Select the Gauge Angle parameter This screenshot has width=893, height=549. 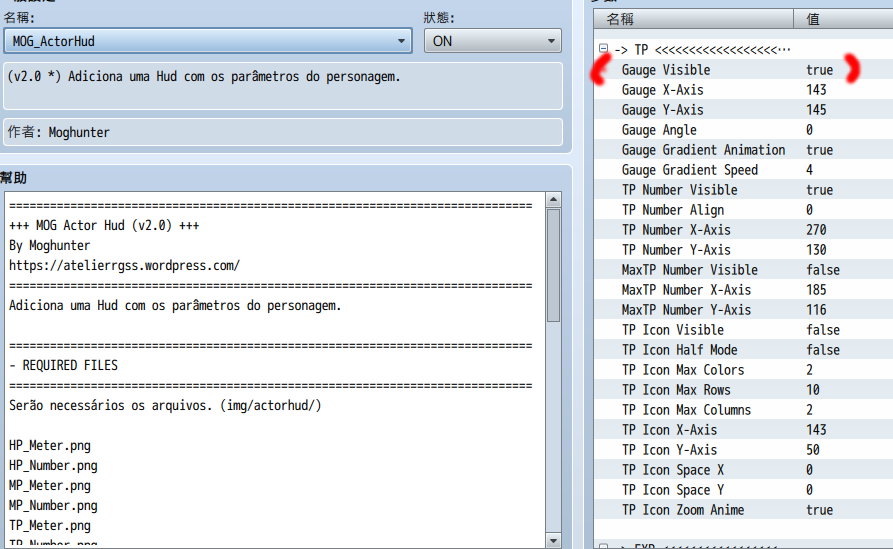pyautogui.click(x=743, y=130)
